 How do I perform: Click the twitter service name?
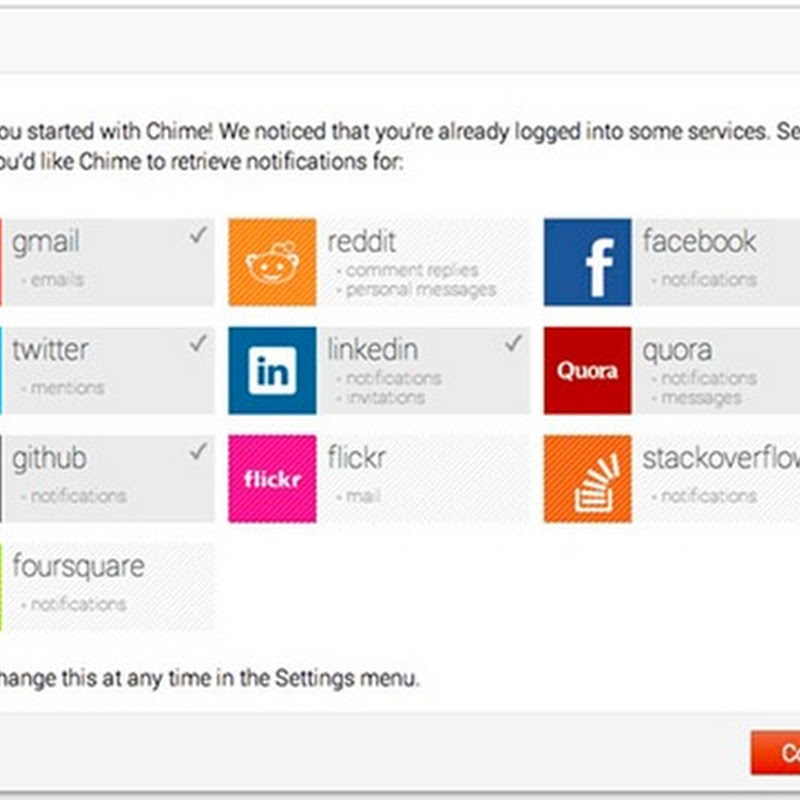(50, 350)
